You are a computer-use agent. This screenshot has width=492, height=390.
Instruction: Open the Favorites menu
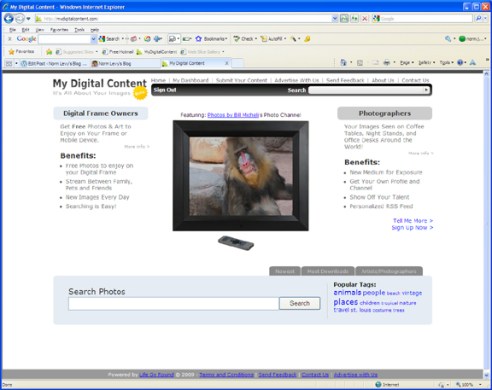(59, 30)
